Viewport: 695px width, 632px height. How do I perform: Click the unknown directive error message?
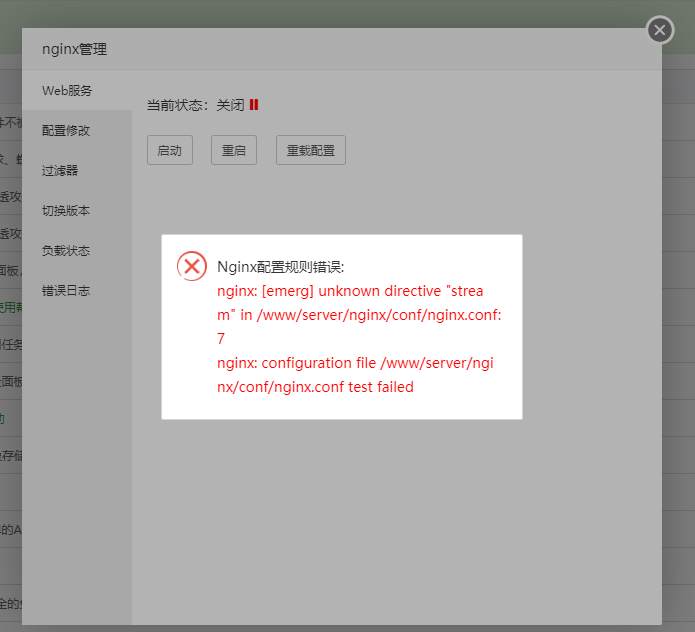tap(359, 315)
